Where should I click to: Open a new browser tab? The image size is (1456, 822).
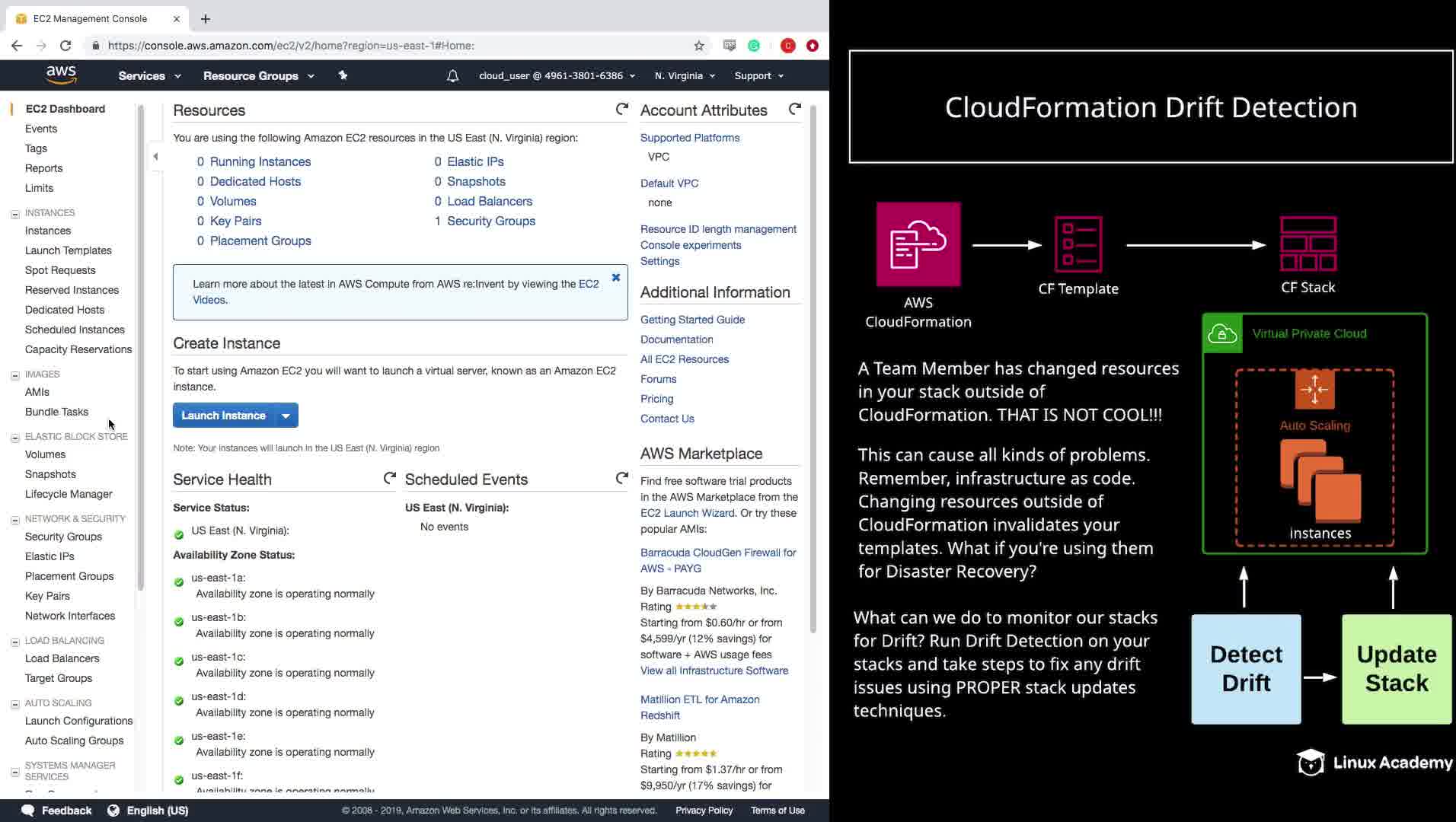[205, 19]
